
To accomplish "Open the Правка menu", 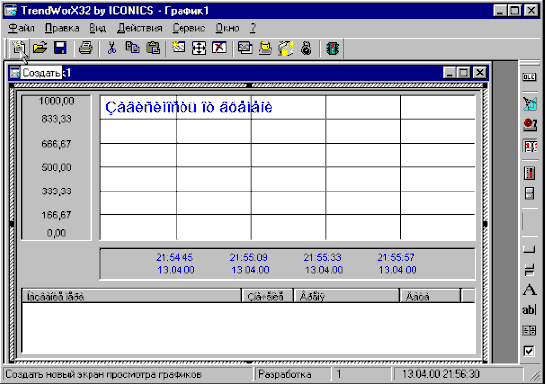I will pos(62,28).
